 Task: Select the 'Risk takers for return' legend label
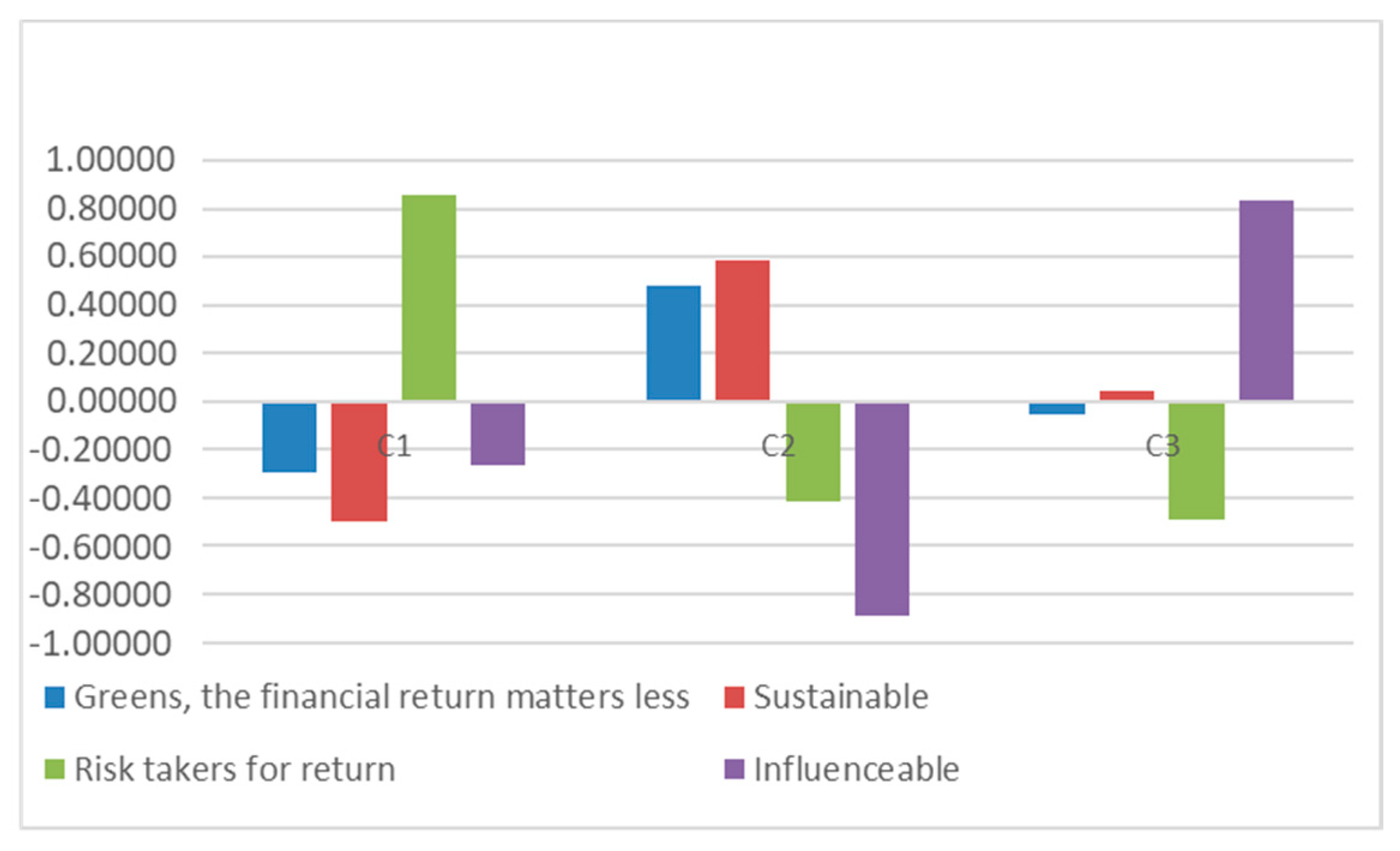coord(234,769)
